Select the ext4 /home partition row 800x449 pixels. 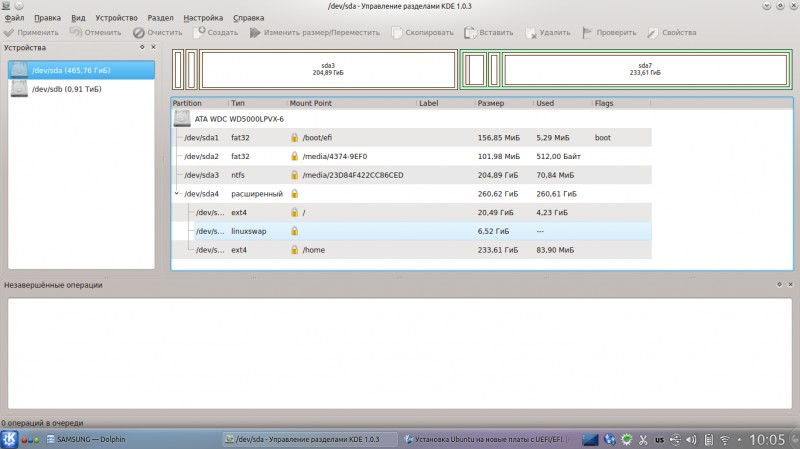412,250
